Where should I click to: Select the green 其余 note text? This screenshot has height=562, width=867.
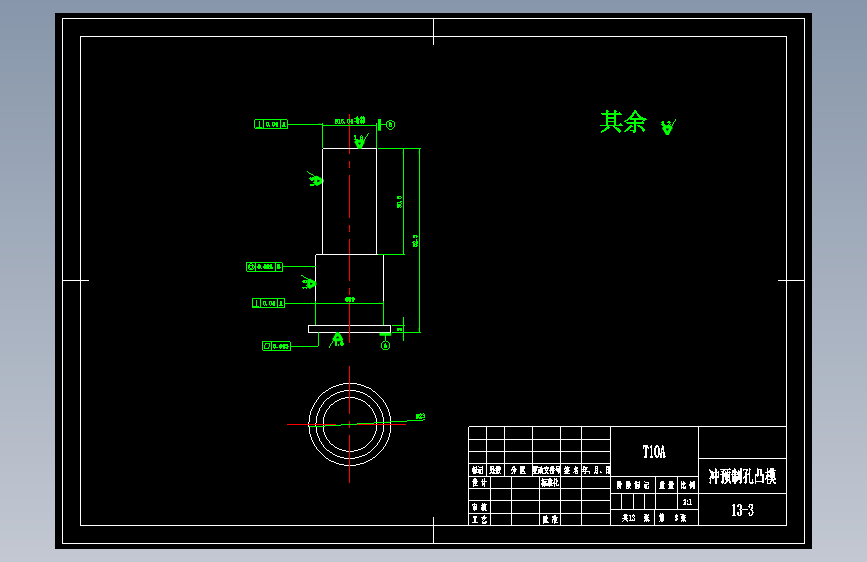coord(623,122)
